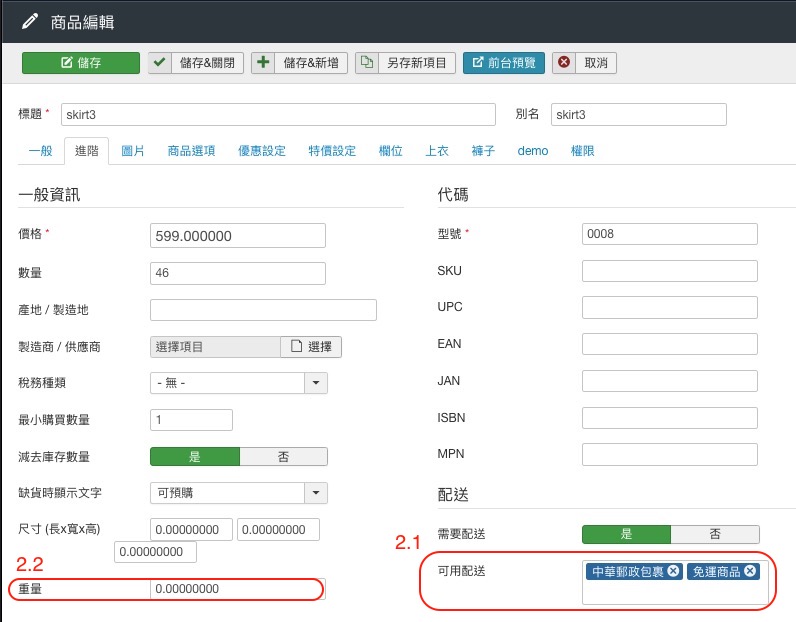Set 減去庫存數量 to 是
The height and width of the screenshot is (622, 796).
coord(195,456)
